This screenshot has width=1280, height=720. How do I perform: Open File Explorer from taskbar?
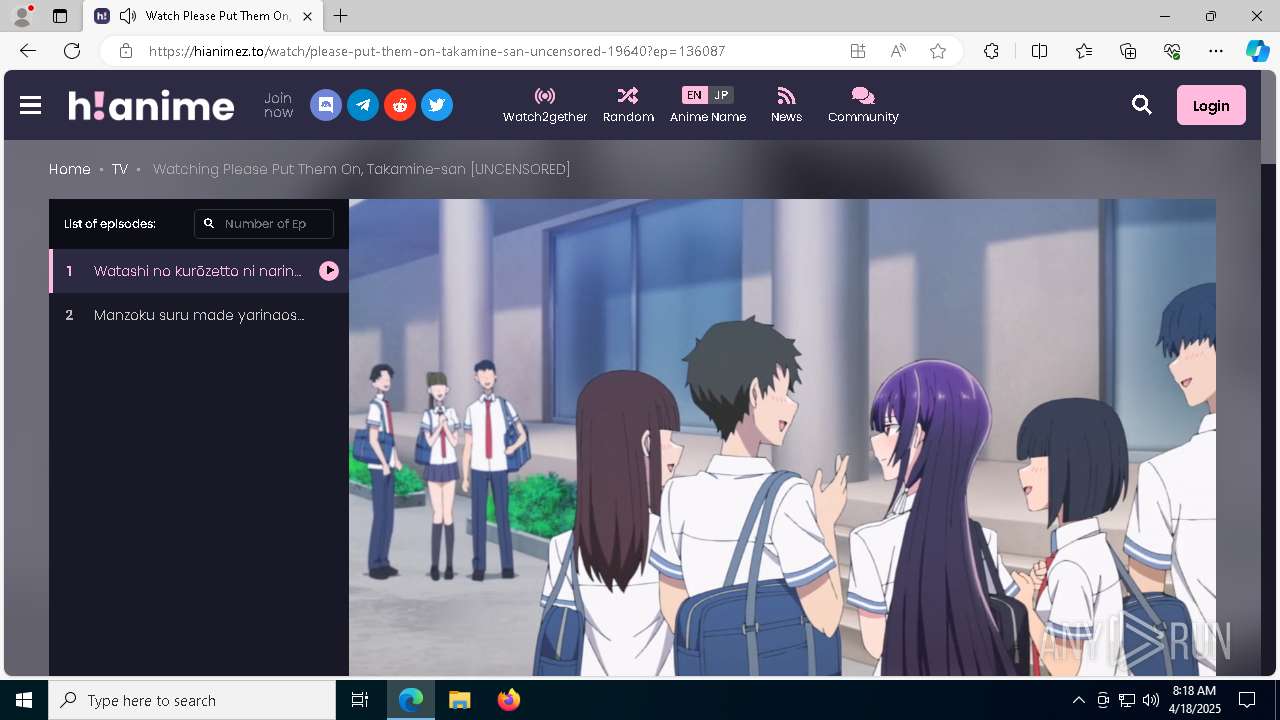pos(459,700)
